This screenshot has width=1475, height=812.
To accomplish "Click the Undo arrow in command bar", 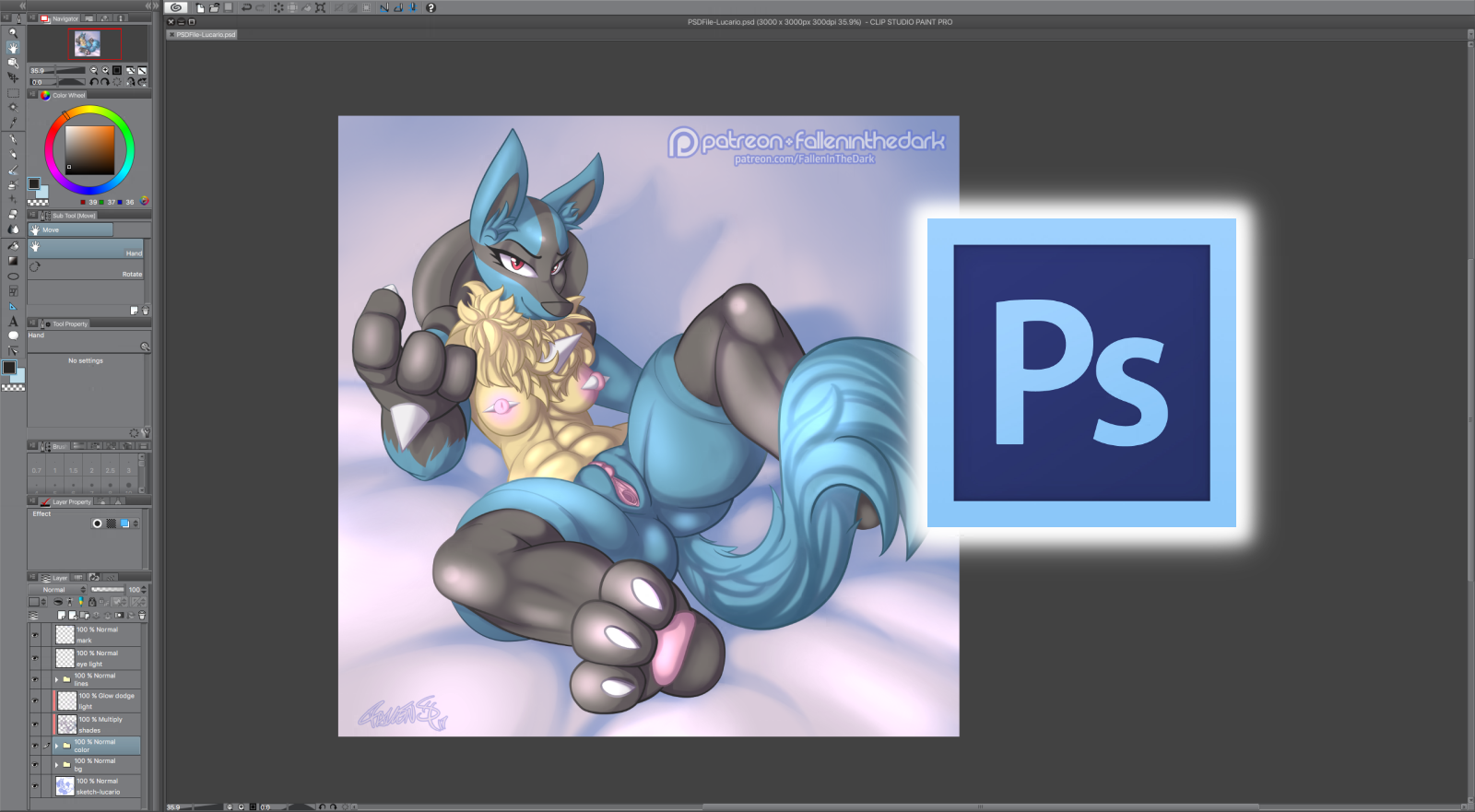I will point(246,7).
